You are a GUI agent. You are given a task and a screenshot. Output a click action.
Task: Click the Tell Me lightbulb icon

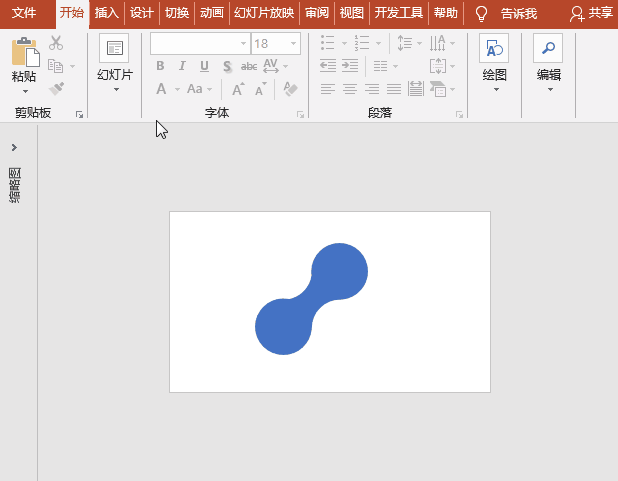coord(481,14)
